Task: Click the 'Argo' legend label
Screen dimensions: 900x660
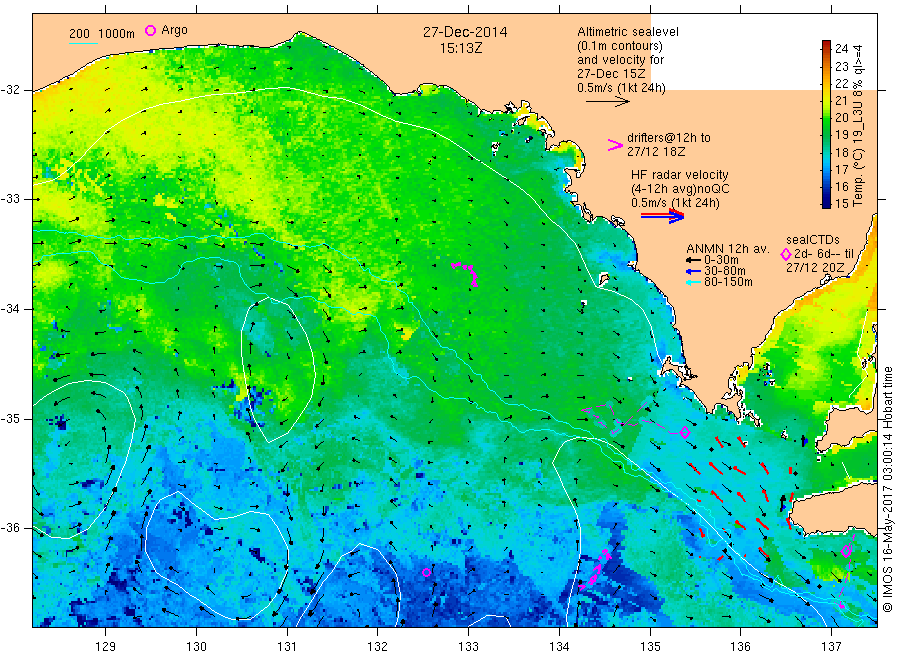Action: [x=174, y=30]
